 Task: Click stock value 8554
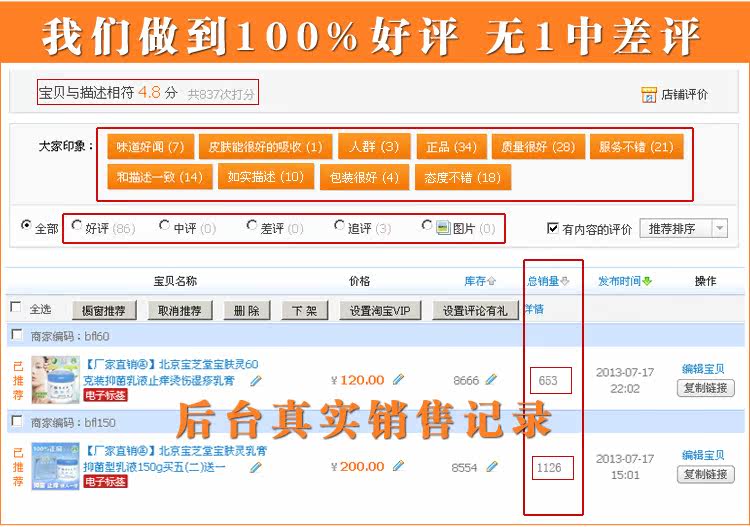tap(464, 467)
